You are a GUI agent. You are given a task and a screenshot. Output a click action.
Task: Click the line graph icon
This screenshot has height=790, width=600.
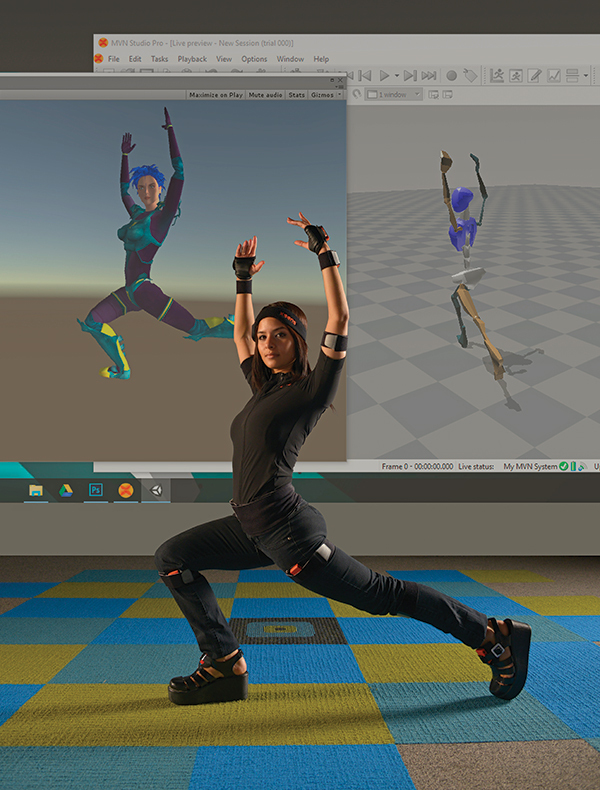554,76
